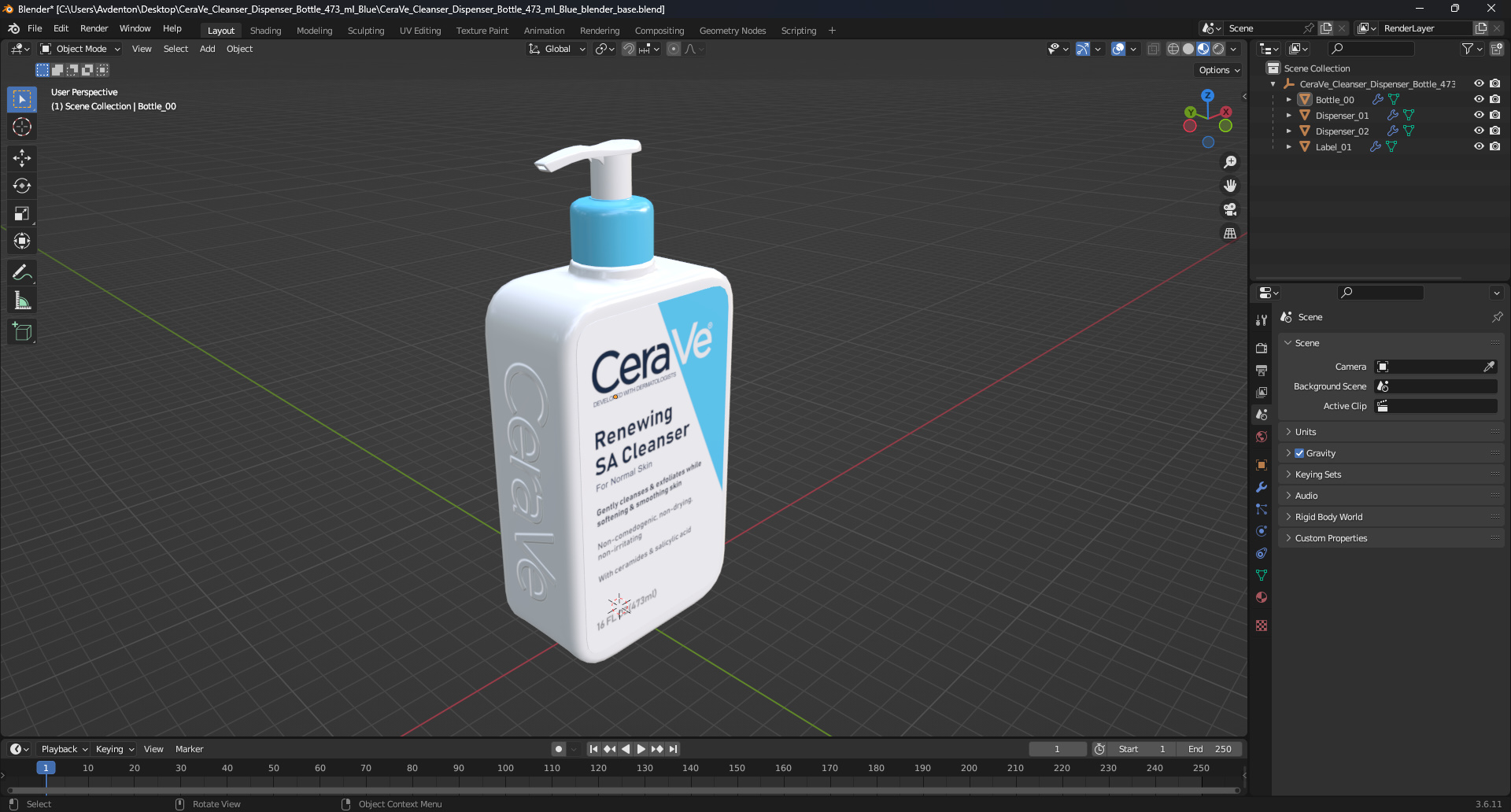1511x812 pixels.
Task: Open the File menu
Action: click(35, 28)
